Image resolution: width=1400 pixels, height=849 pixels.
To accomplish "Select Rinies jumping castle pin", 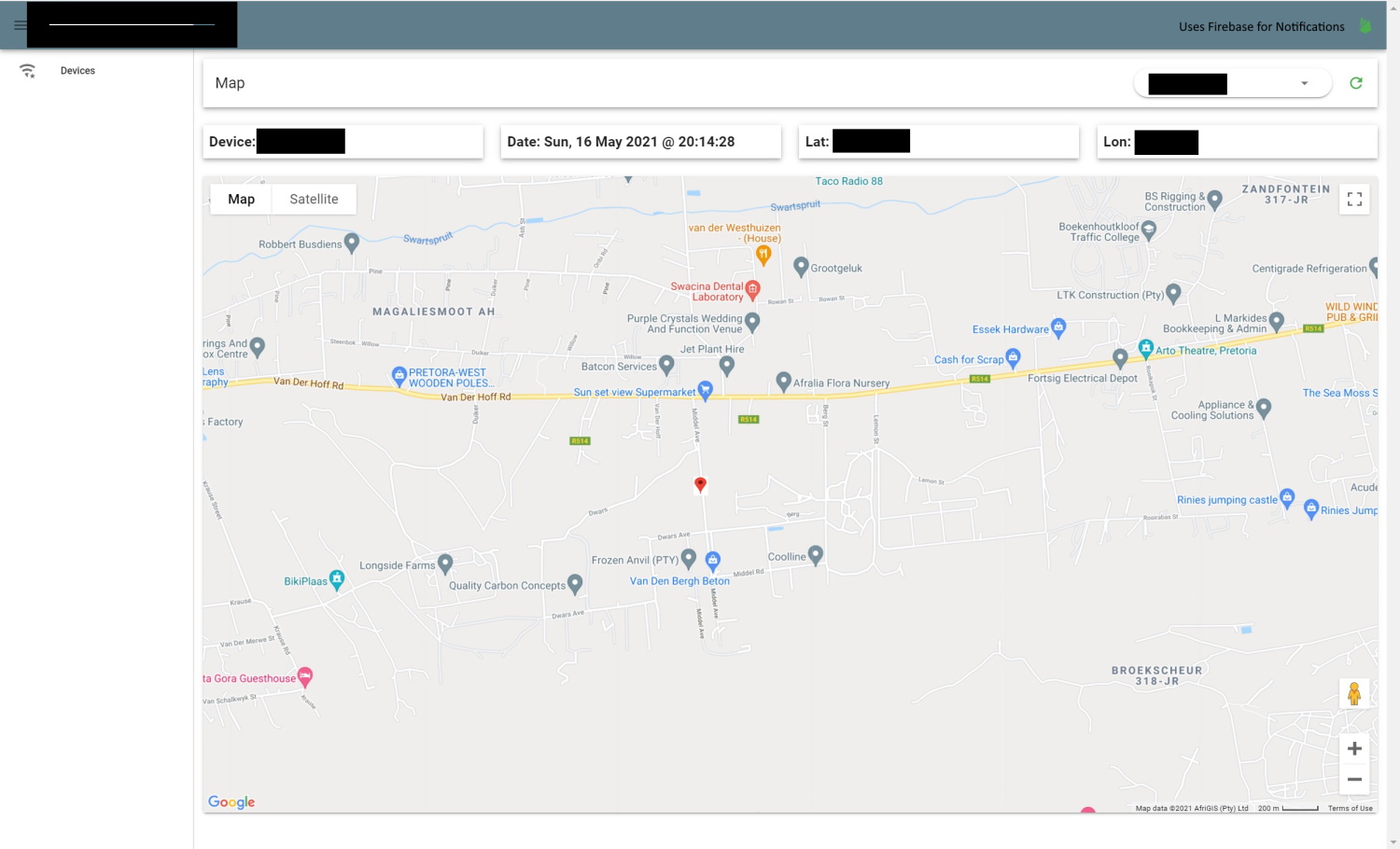I will 1288,497.
